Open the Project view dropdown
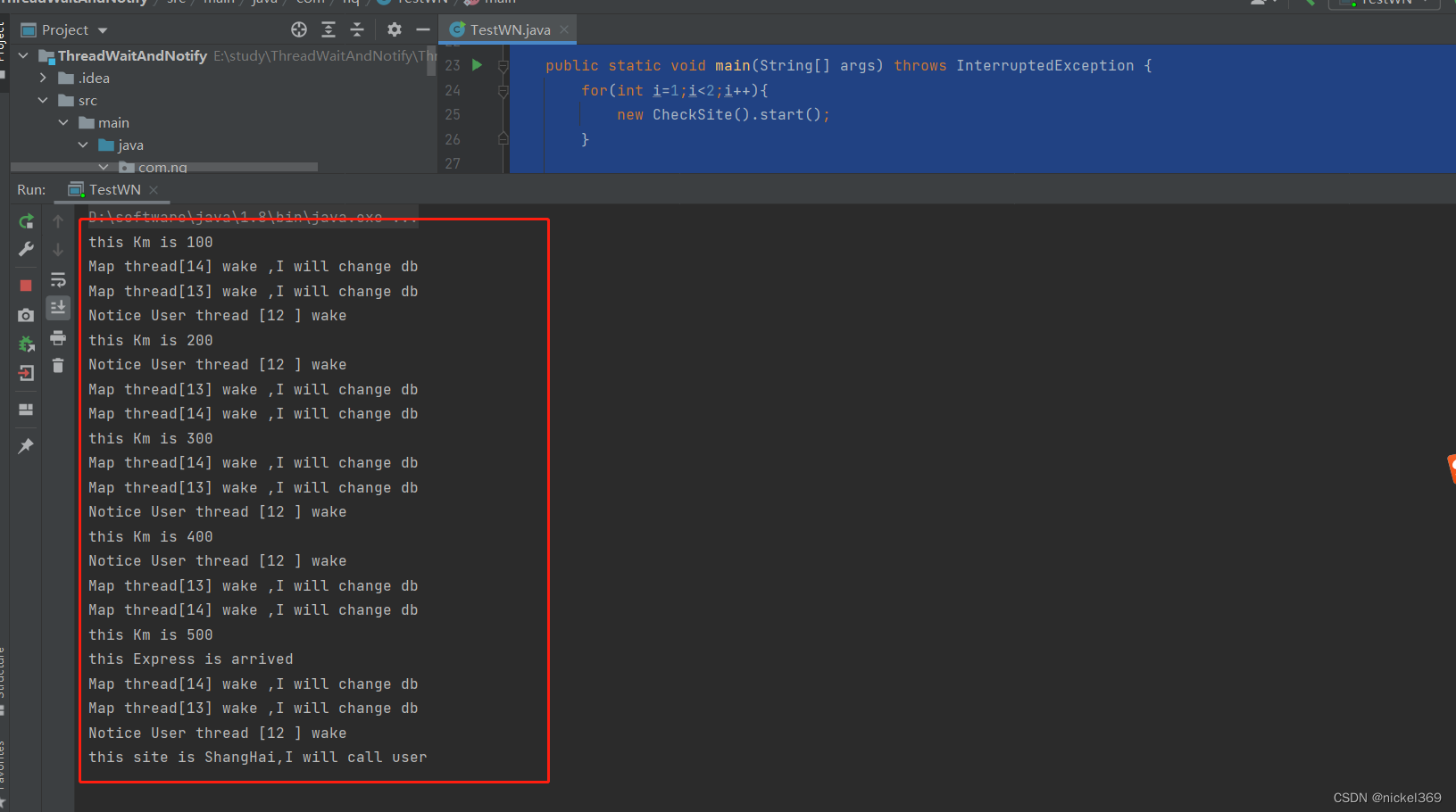 [103, 30]
